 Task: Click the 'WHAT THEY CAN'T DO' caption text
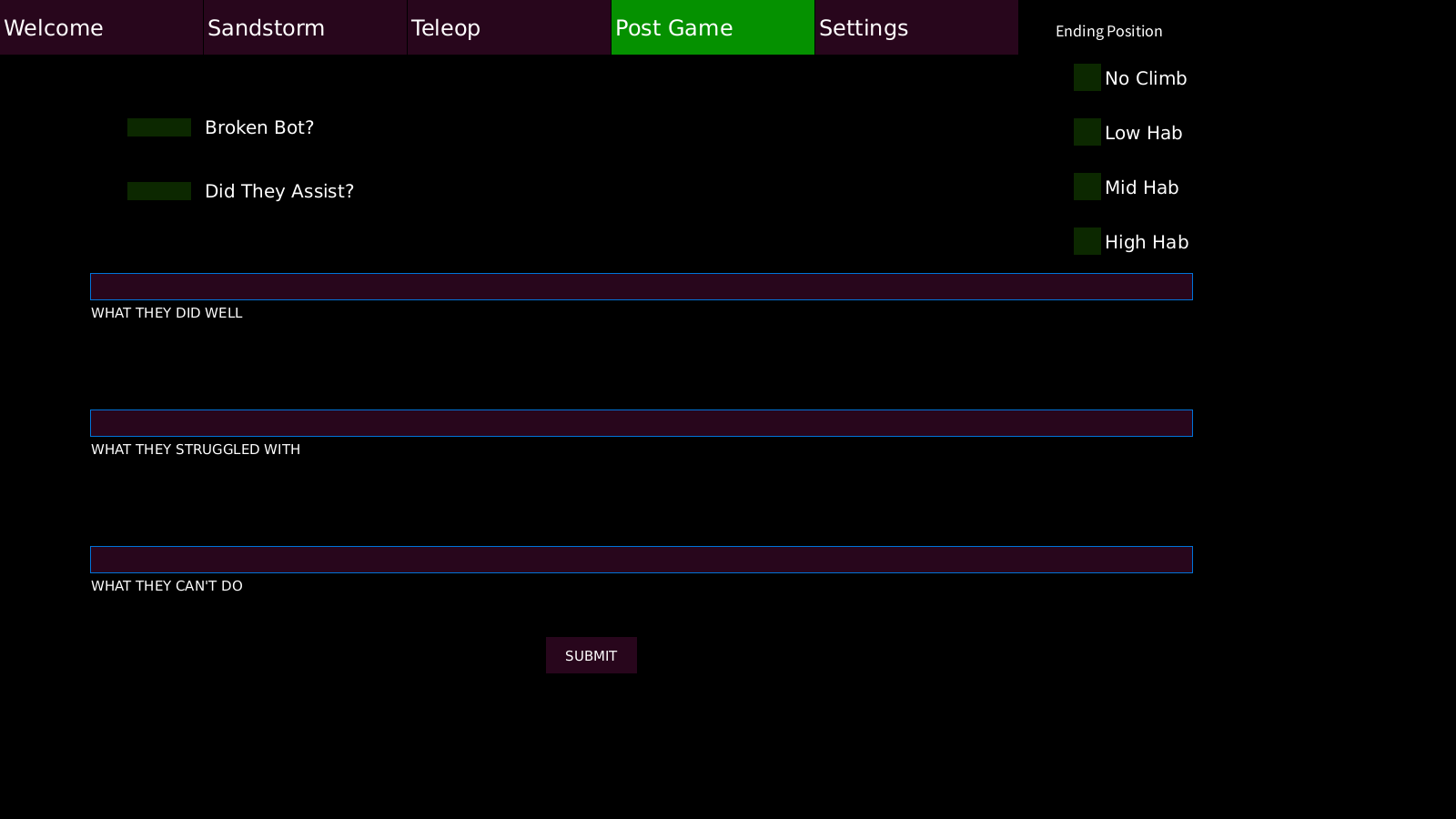click(x=167, y=586)
